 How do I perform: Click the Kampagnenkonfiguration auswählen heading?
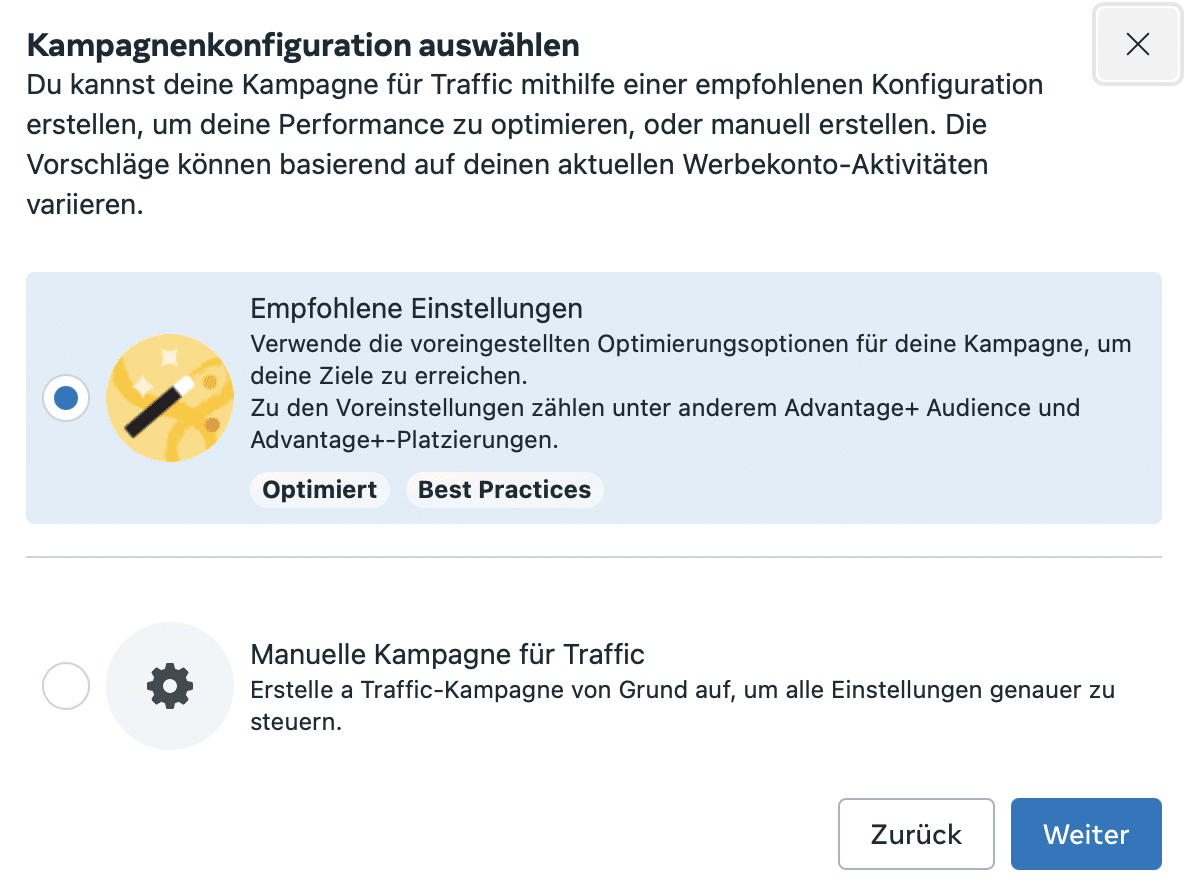click(303, 45)
